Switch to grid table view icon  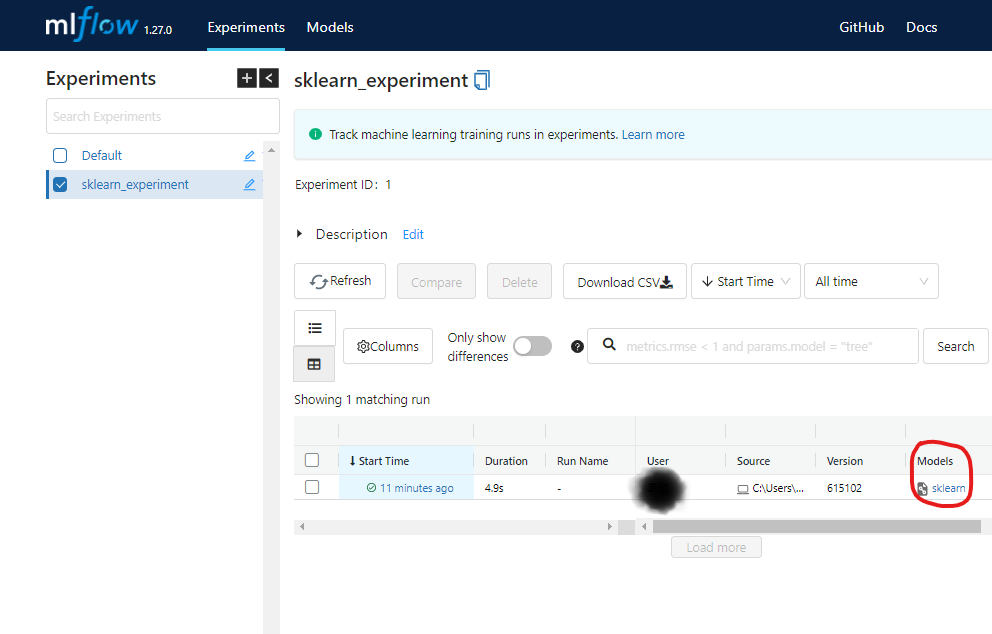pyautogui.click(x=314, y=364)
